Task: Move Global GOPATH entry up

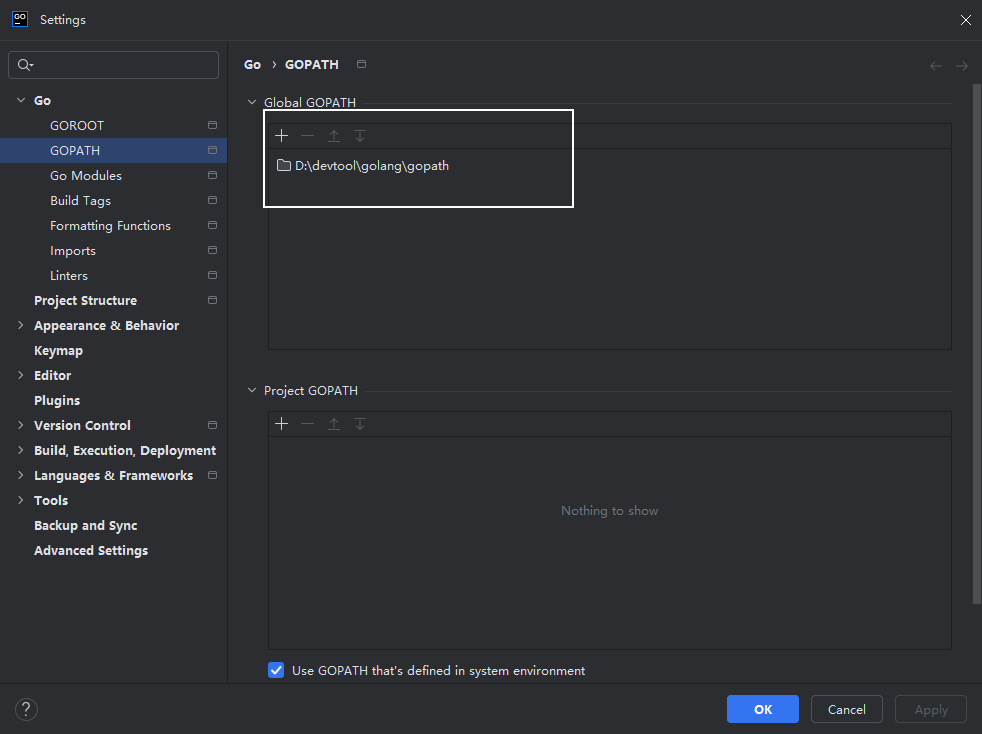Action: 334,136
